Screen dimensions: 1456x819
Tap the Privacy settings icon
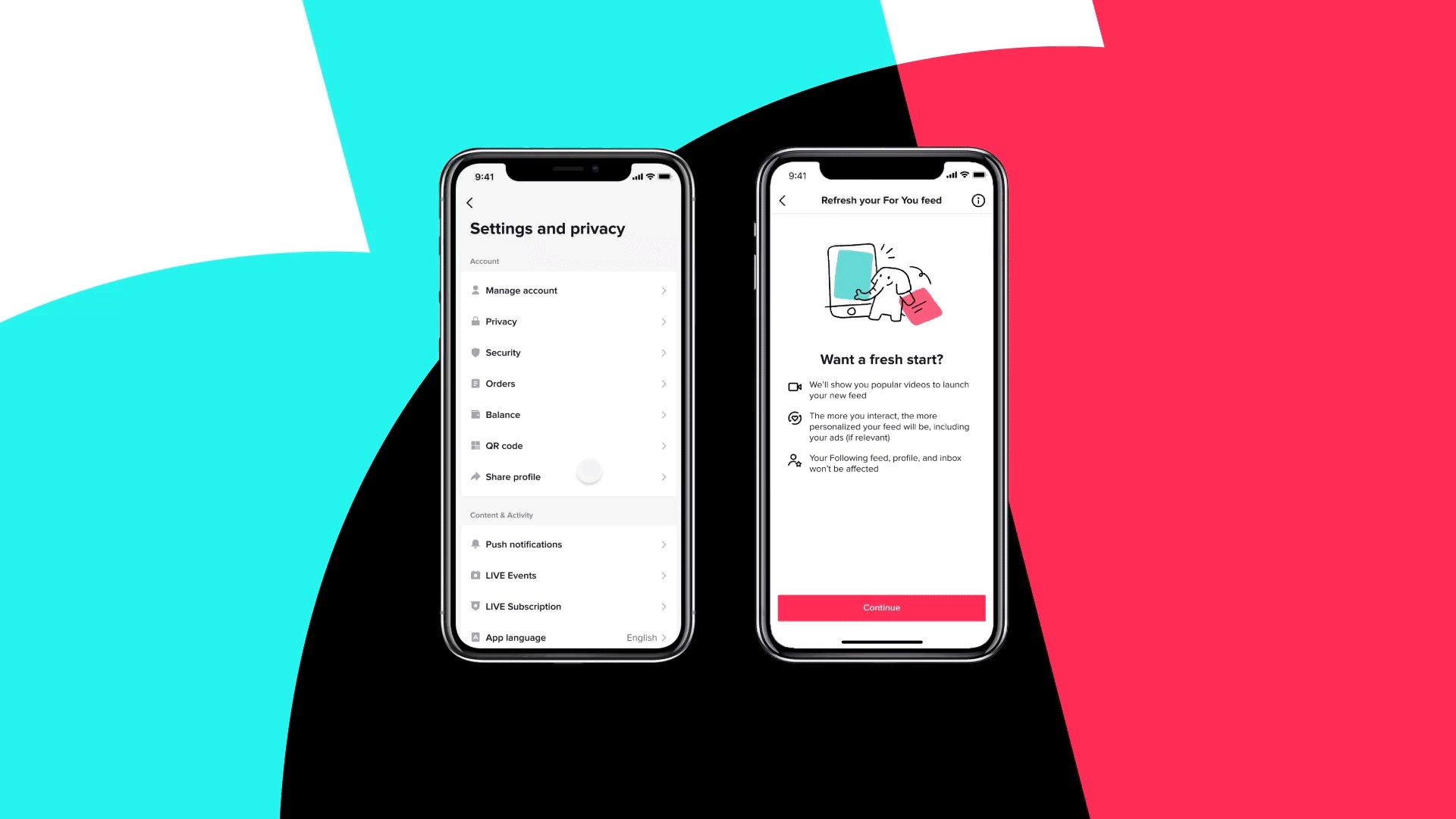point(475,321)
